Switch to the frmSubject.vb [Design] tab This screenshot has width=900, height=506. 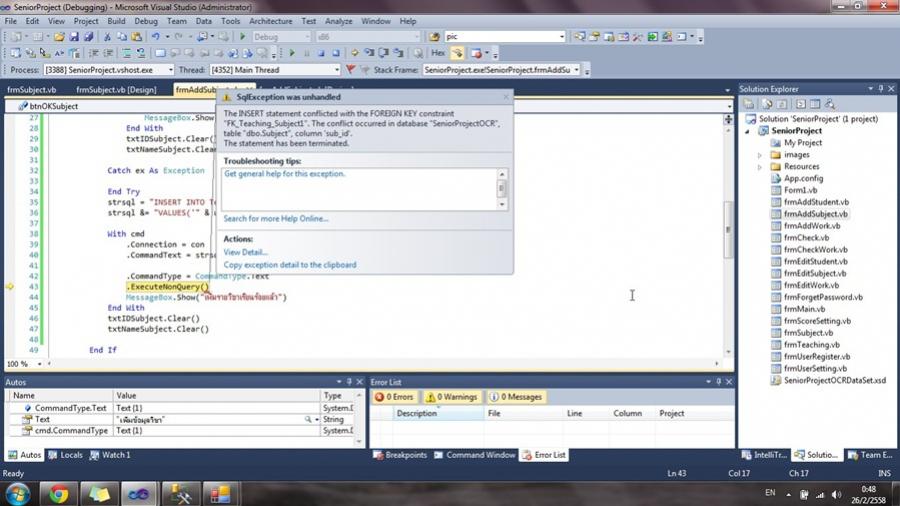[116, 90]
